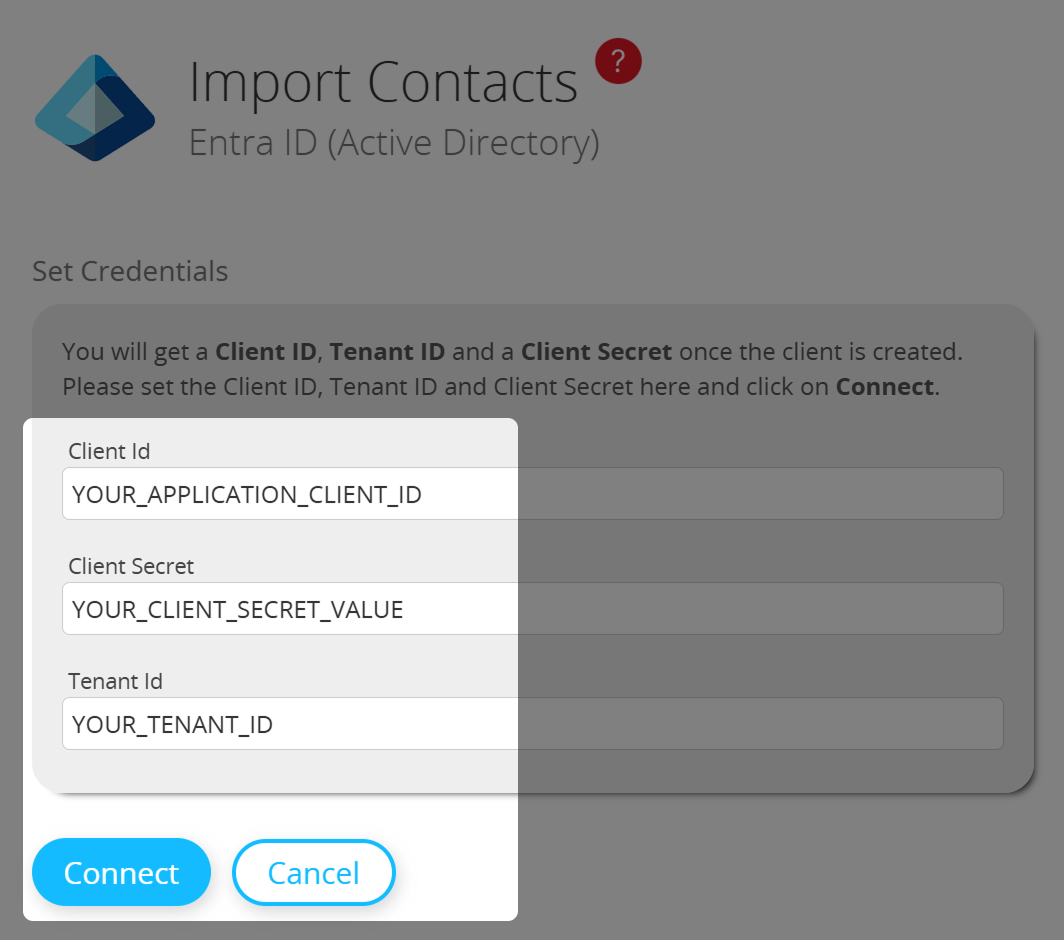Open the red help question mark icon
This screenshot has height=940, width=1064.
click(618, 61)
